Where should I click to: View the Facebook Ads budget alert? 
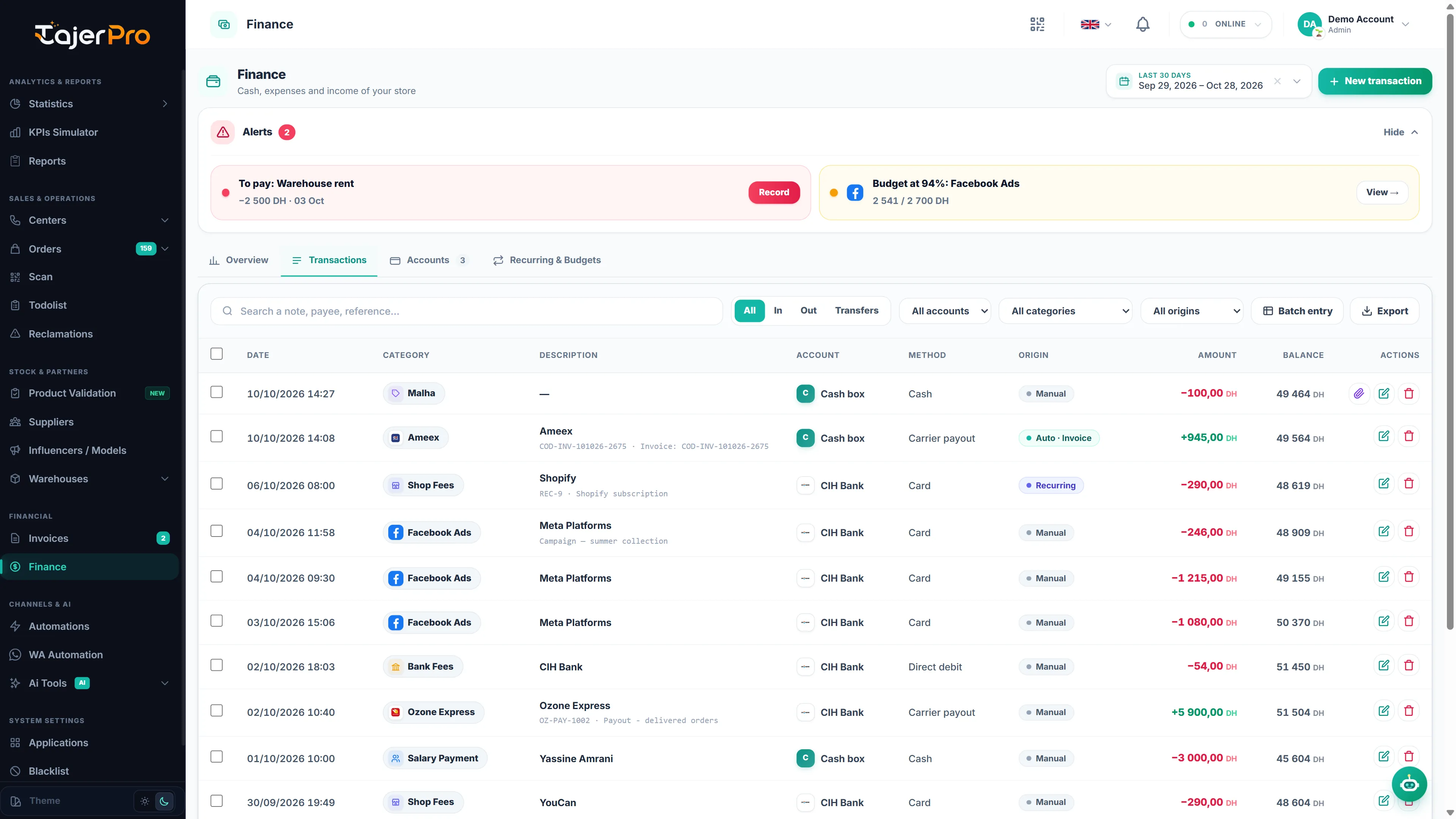point(1382,192)
